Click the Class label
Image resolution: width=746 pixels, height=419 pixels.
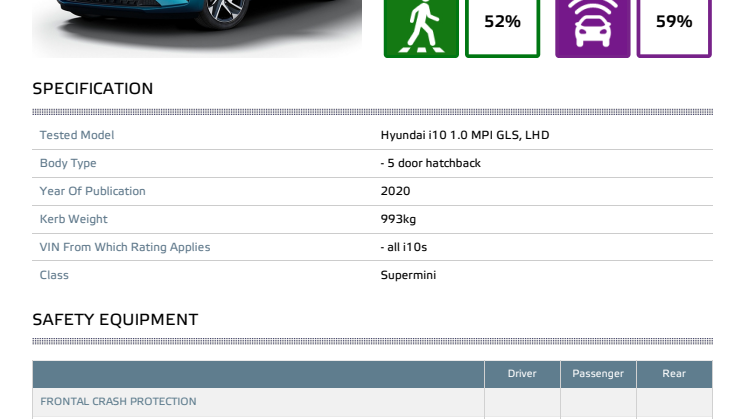54,275
